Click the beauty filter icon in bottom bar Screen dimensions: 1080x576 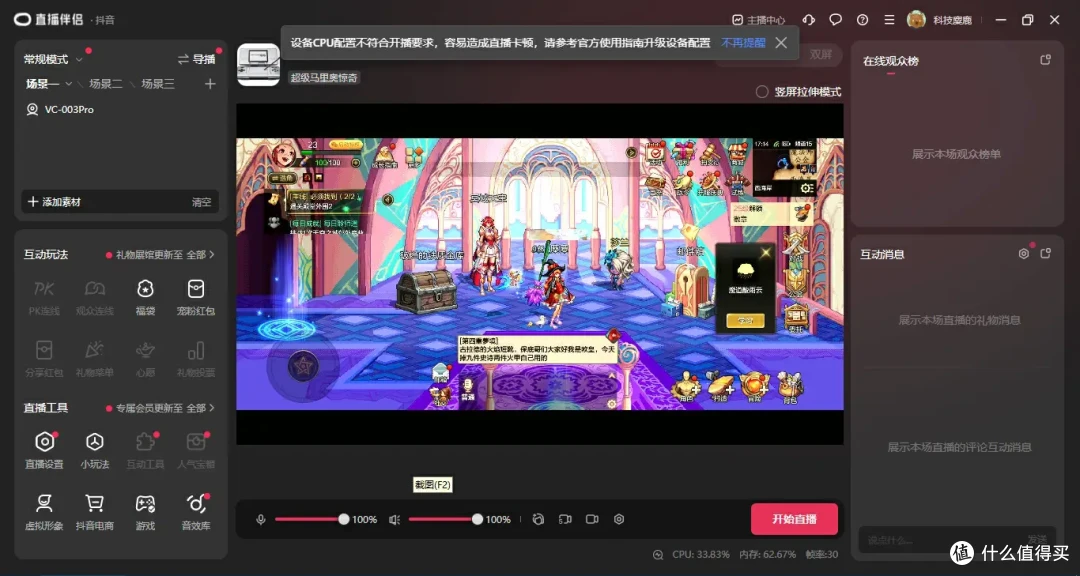tap(539, 520)
